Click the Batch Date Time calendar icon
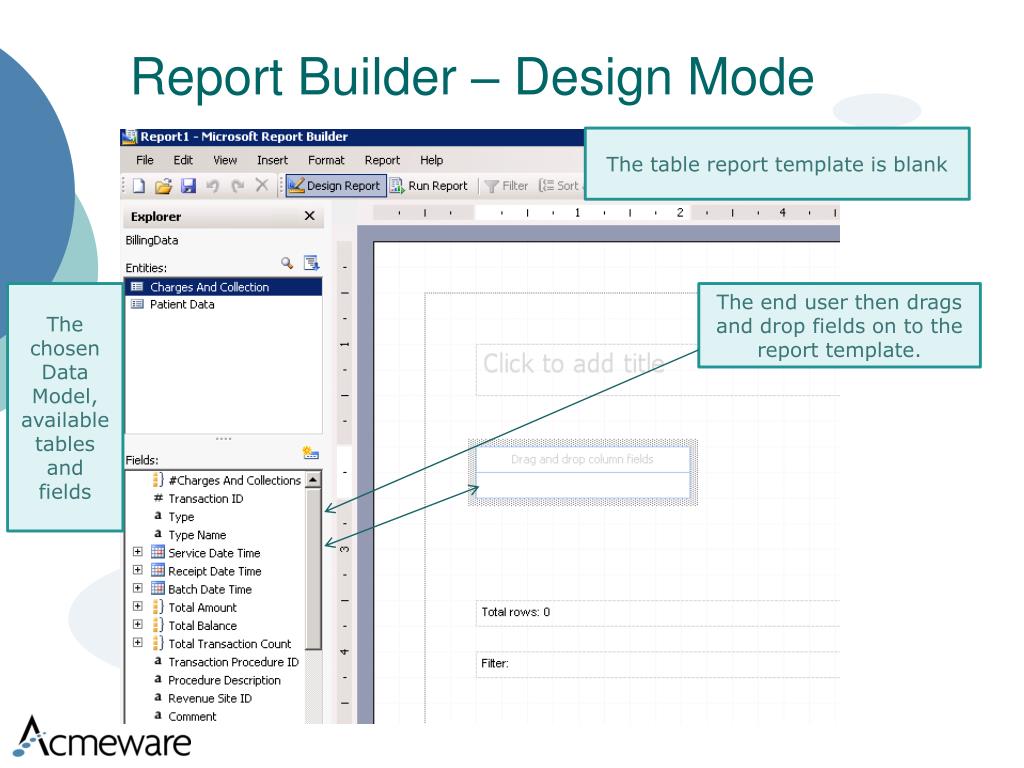Viewport: 1024px width, 768px height. [x=157, y=588]
